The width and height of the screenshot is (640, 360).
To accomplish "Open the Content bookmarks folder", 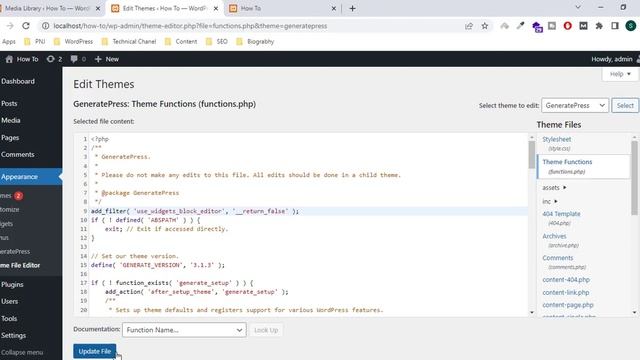I will (181, 42).
